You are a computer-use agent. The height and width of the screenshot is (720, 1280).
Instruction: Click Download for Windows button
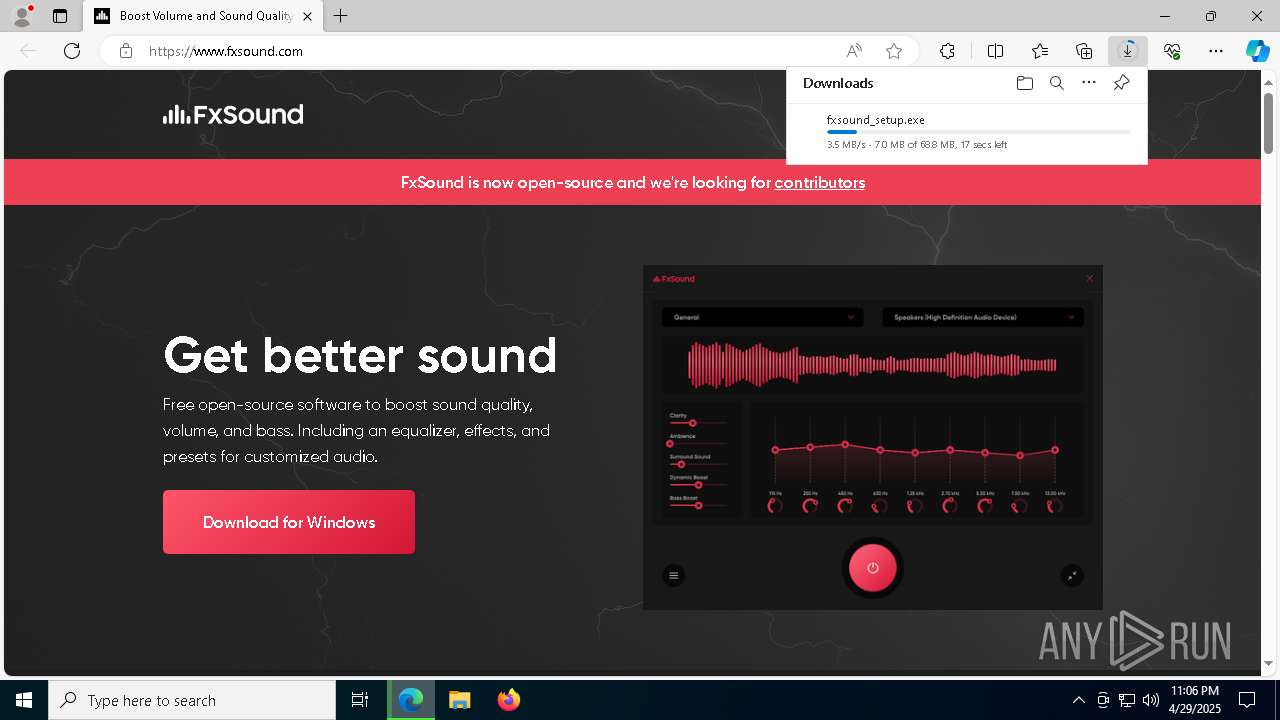tap(289, 522)
